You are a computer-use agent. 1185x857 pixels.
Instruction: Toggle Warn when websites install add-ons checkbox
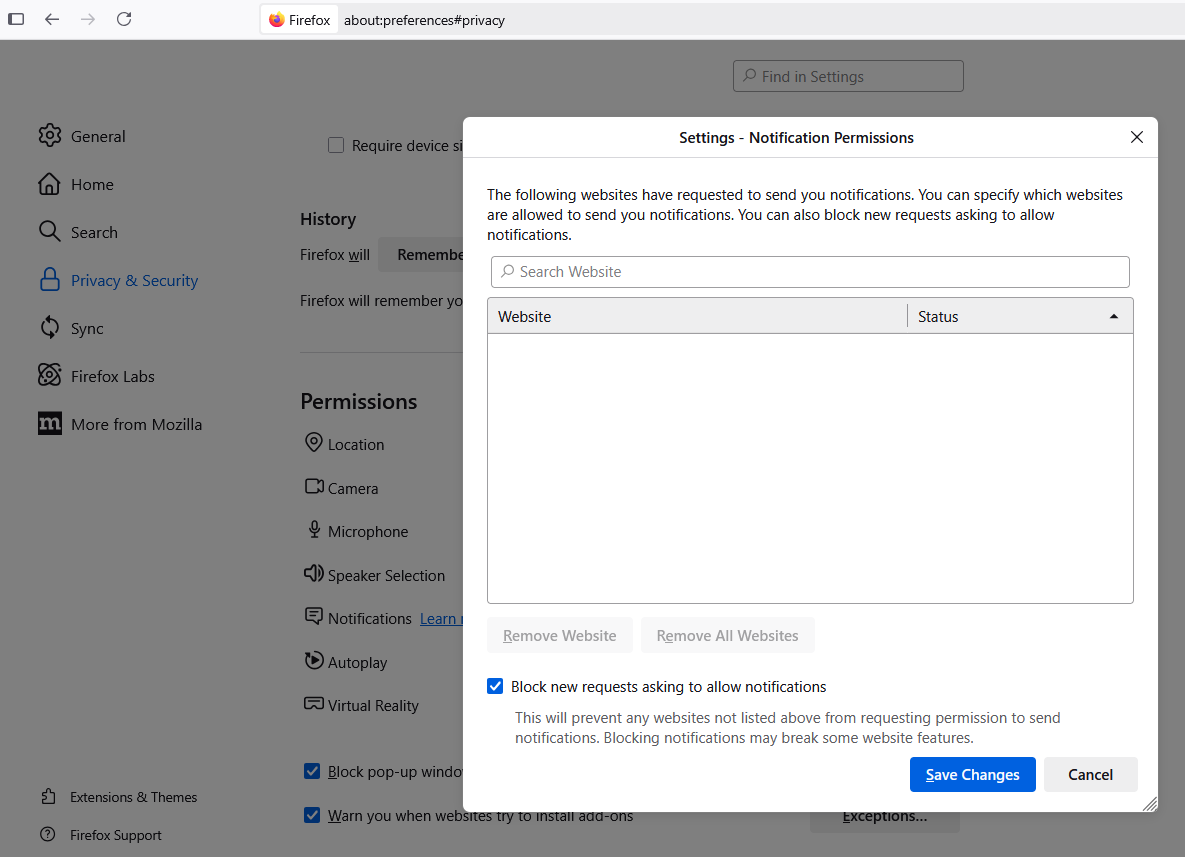pos(312,815)
